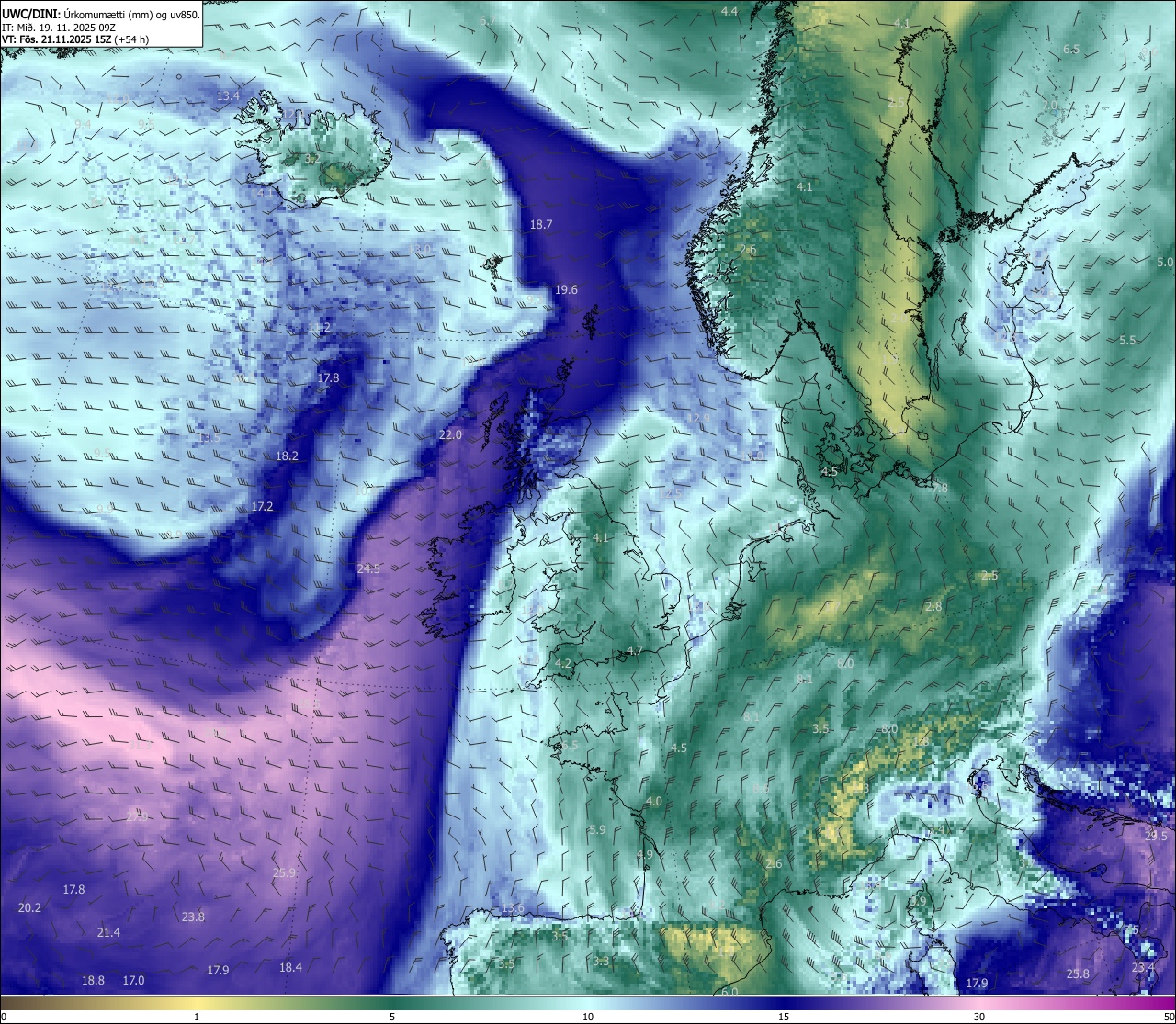Screen dimensions: 1176x1024
Task: Click the 3.3 value over Spain
Action: [601, 962]
